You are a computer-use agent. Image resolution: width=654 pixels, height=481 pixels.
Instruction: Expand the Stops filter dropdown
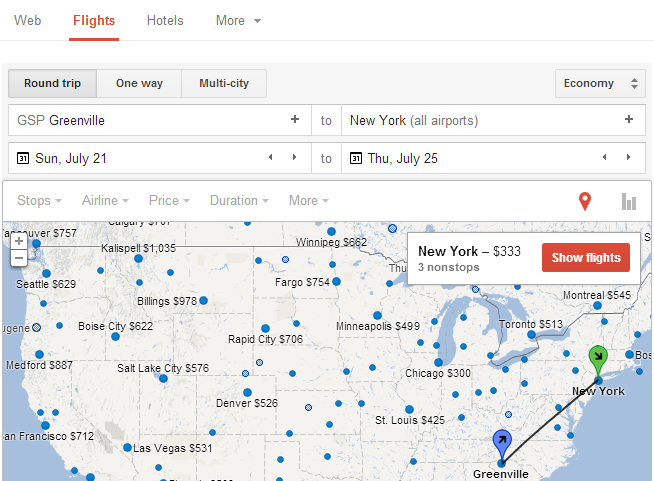point(39,201)
